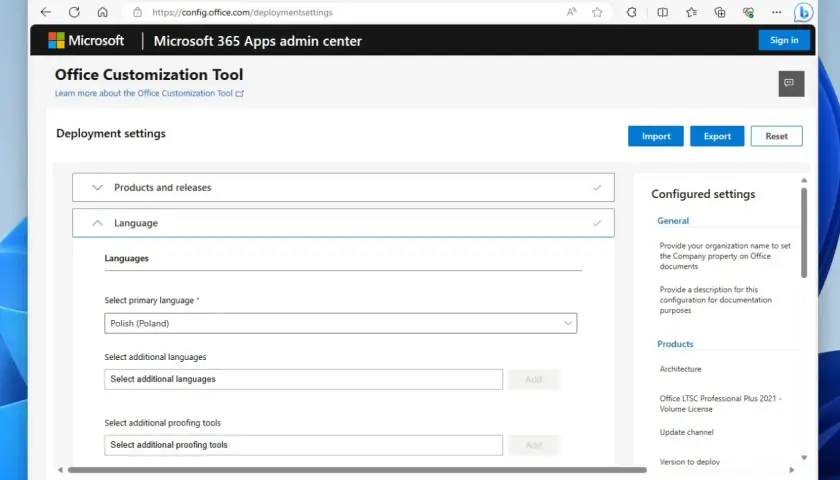Click Select additional languages field
840x480 pixels.
[303, 379]
